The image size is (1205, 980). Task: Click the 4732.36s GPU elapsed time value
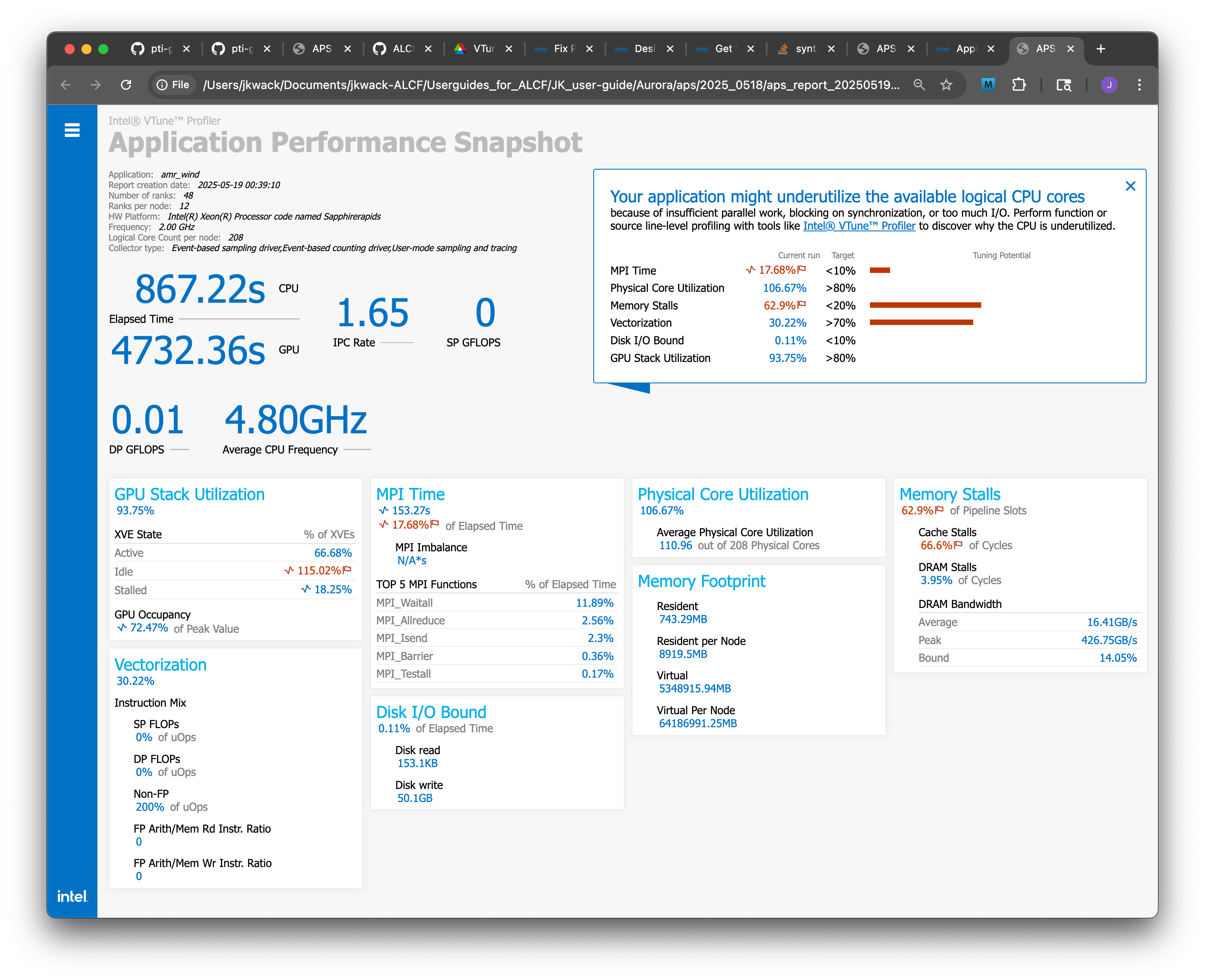pos(188,350)
